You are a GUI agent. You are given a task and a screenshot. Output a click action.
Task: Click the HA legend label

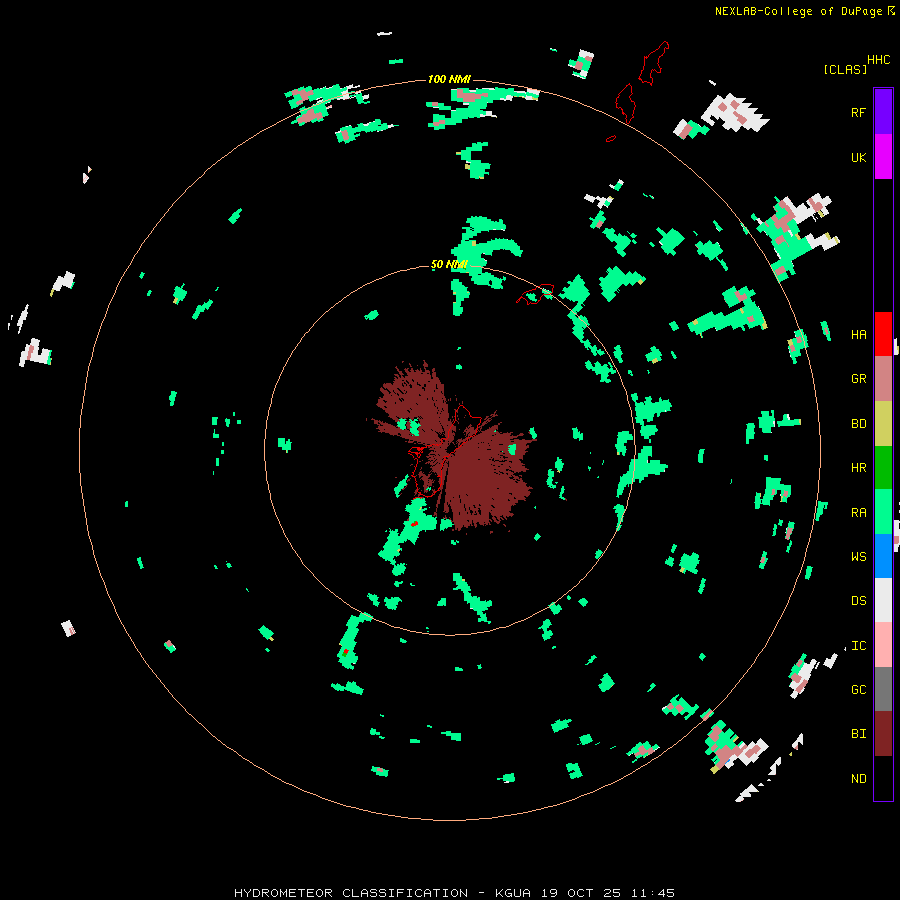tap(858, 335)
